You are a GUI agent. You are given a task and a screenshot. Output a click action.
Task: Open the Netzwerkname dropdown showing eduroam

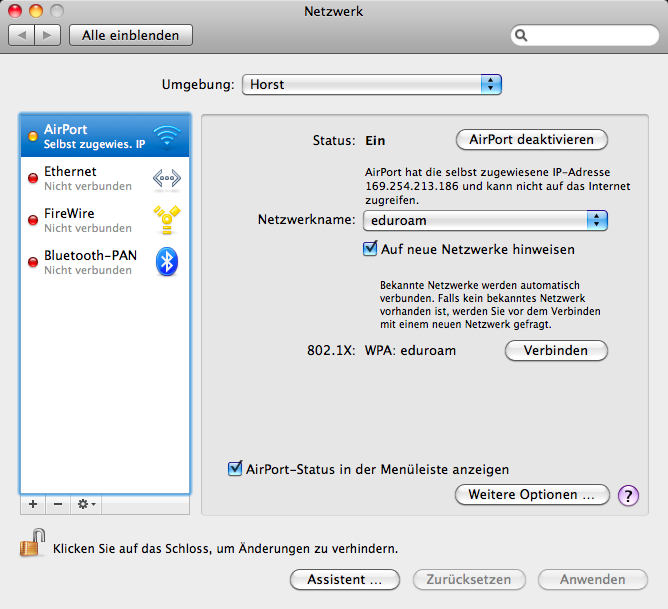click(x=485, y=221)
